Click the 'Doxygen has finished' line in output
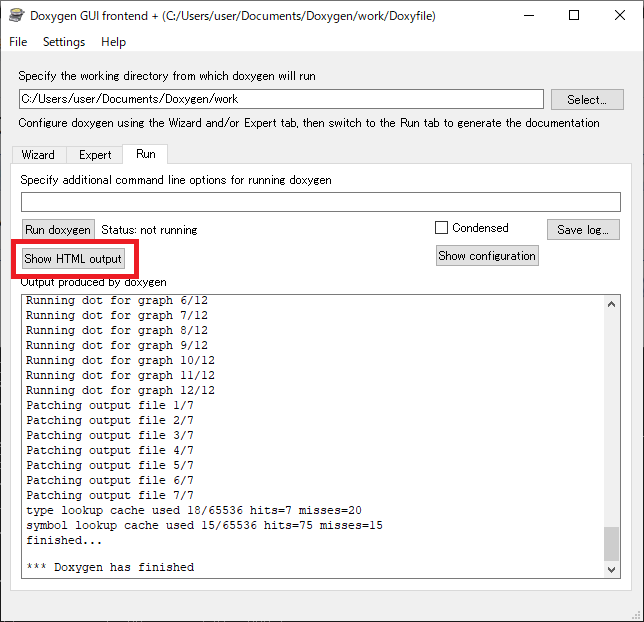 click(x=110, y=567)
